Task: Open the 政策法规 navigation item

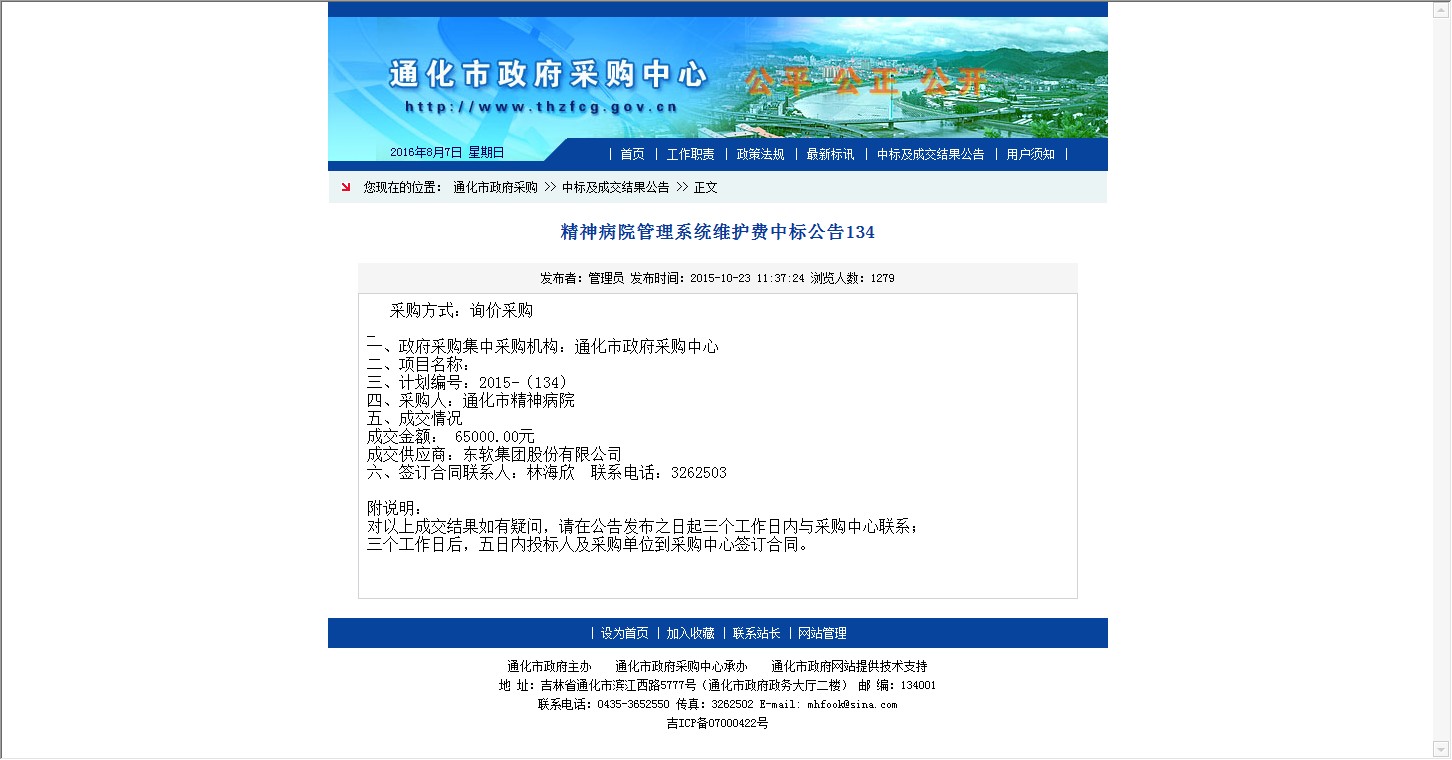Action: (x=760, y=154)
